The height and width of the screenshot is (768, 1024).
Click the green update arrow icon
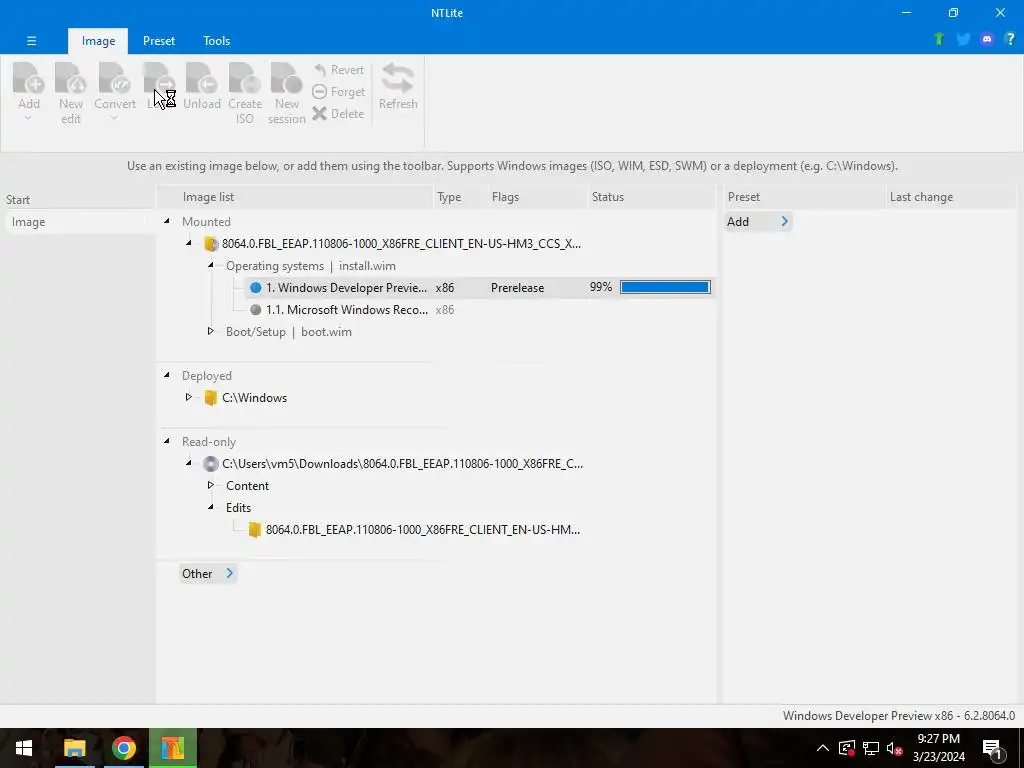939,39
